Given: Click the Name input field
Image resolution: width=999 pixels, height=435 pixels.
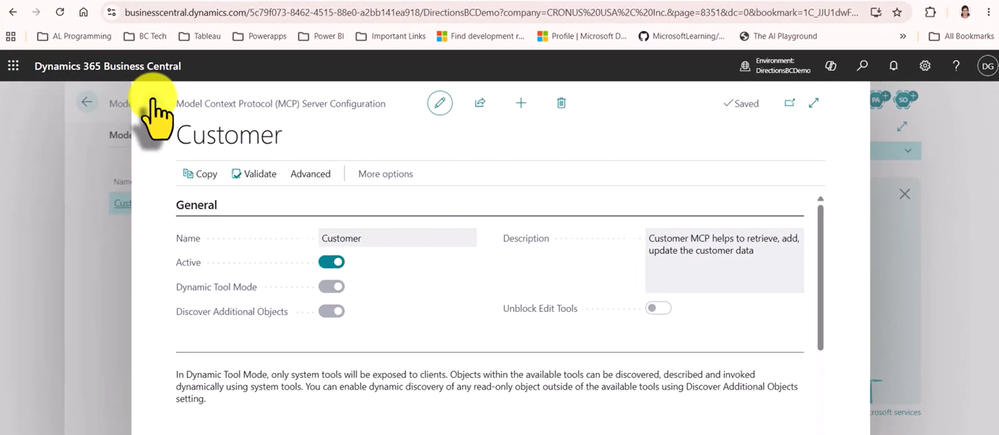Looking at the screenshot, I should coord(398,238).
